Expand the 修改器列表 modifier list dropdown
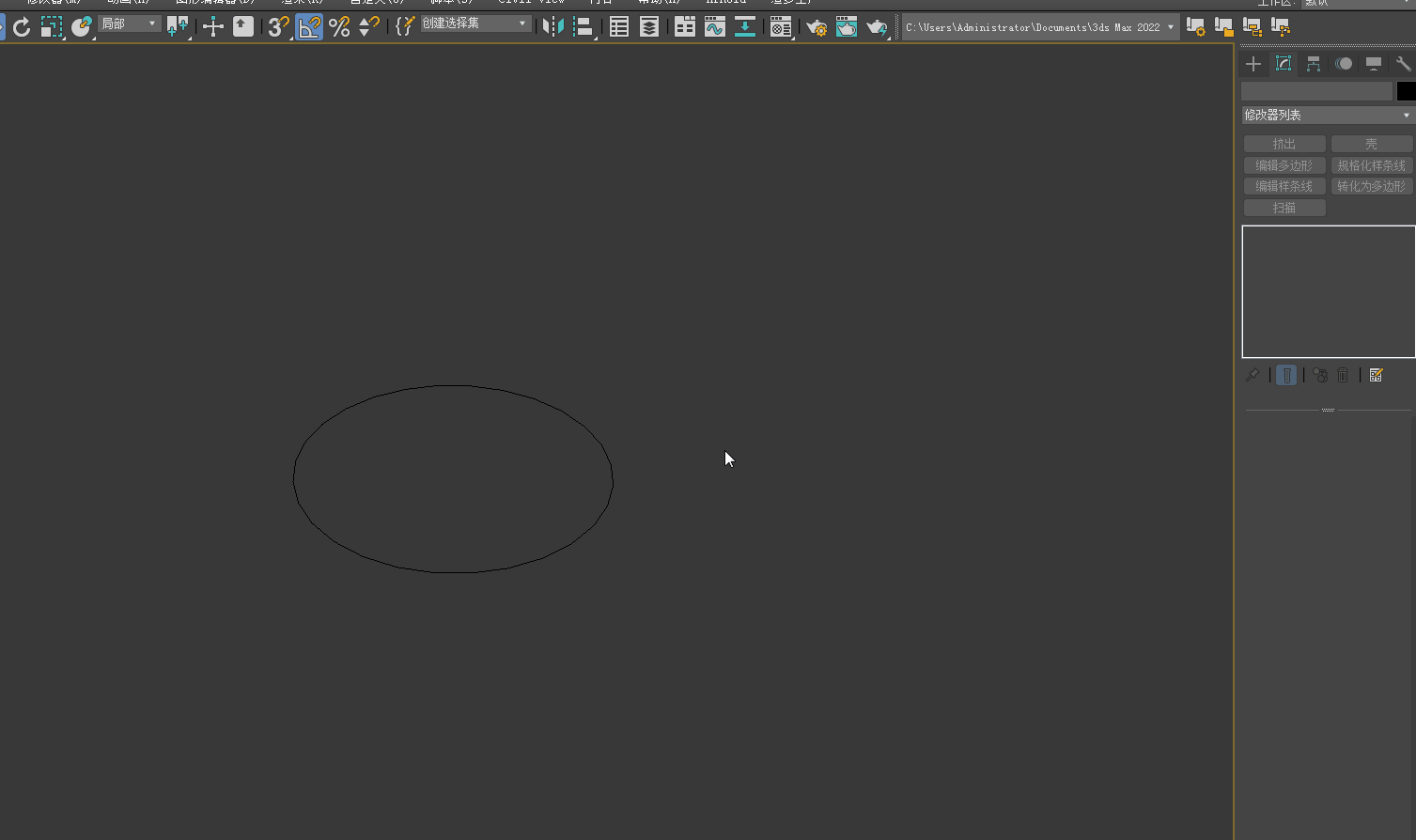The height and width of the screenshot is (840, 1416). coord(1328,115)
